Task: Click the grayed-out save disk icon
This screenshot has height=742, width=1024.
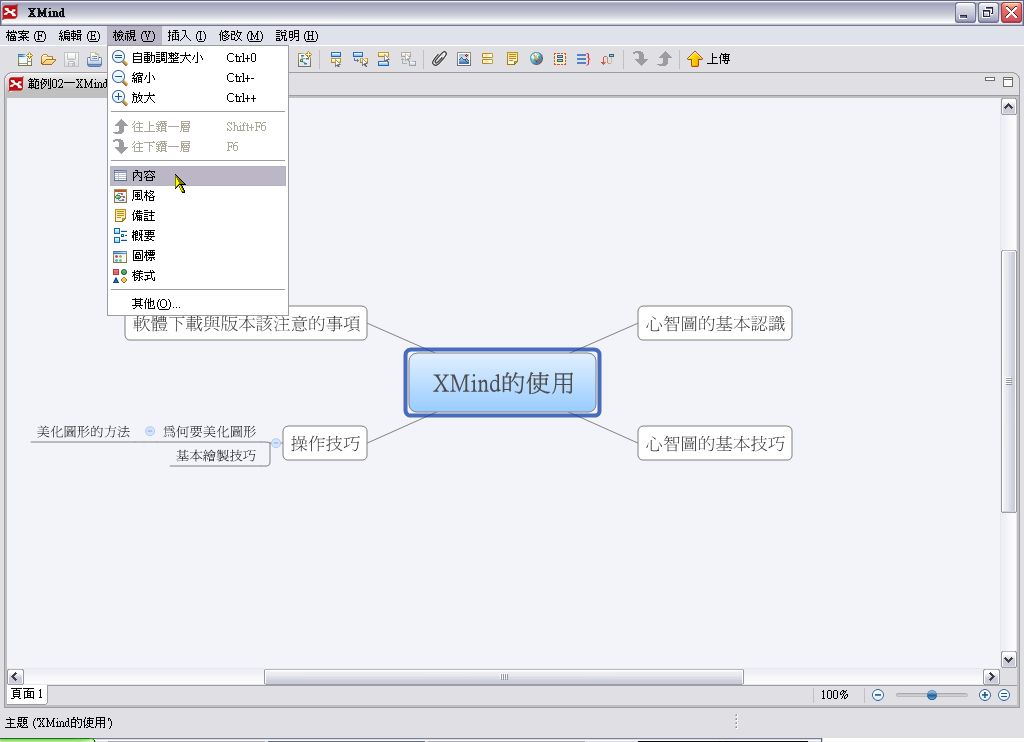Action: [x=71, y=59]
